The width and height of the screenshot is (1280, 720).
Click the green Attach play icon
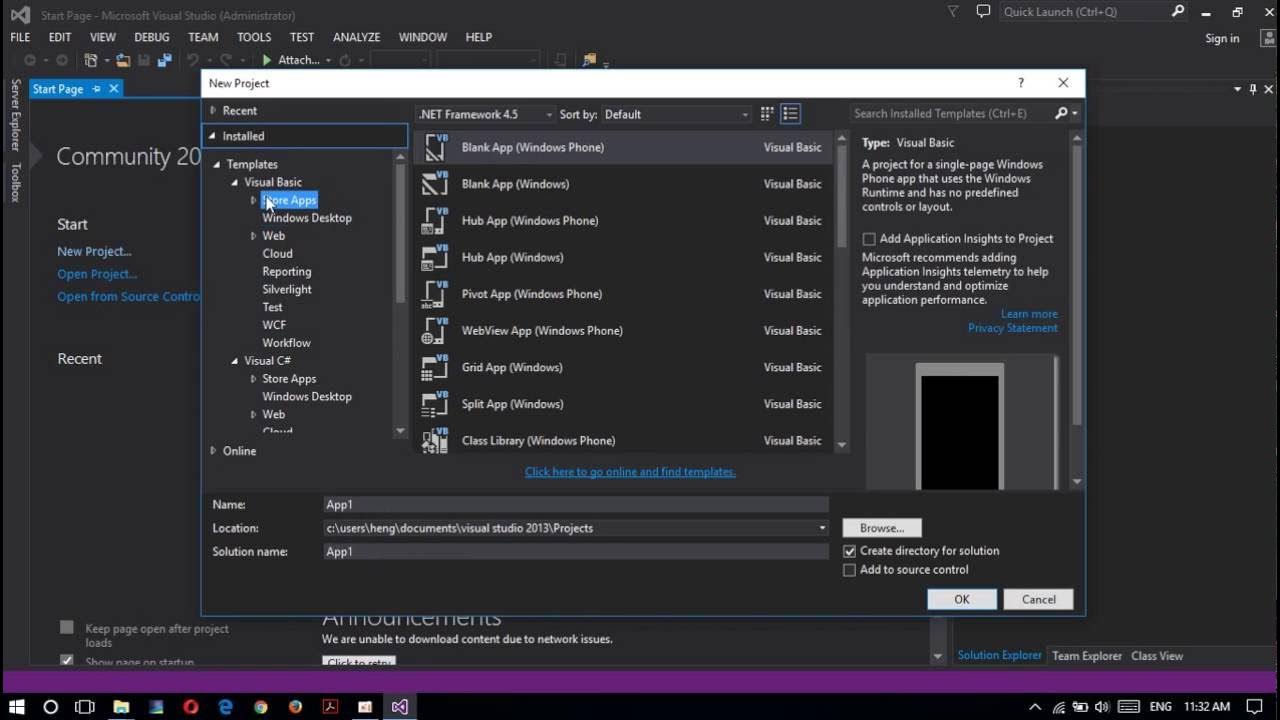coord(267,60)
